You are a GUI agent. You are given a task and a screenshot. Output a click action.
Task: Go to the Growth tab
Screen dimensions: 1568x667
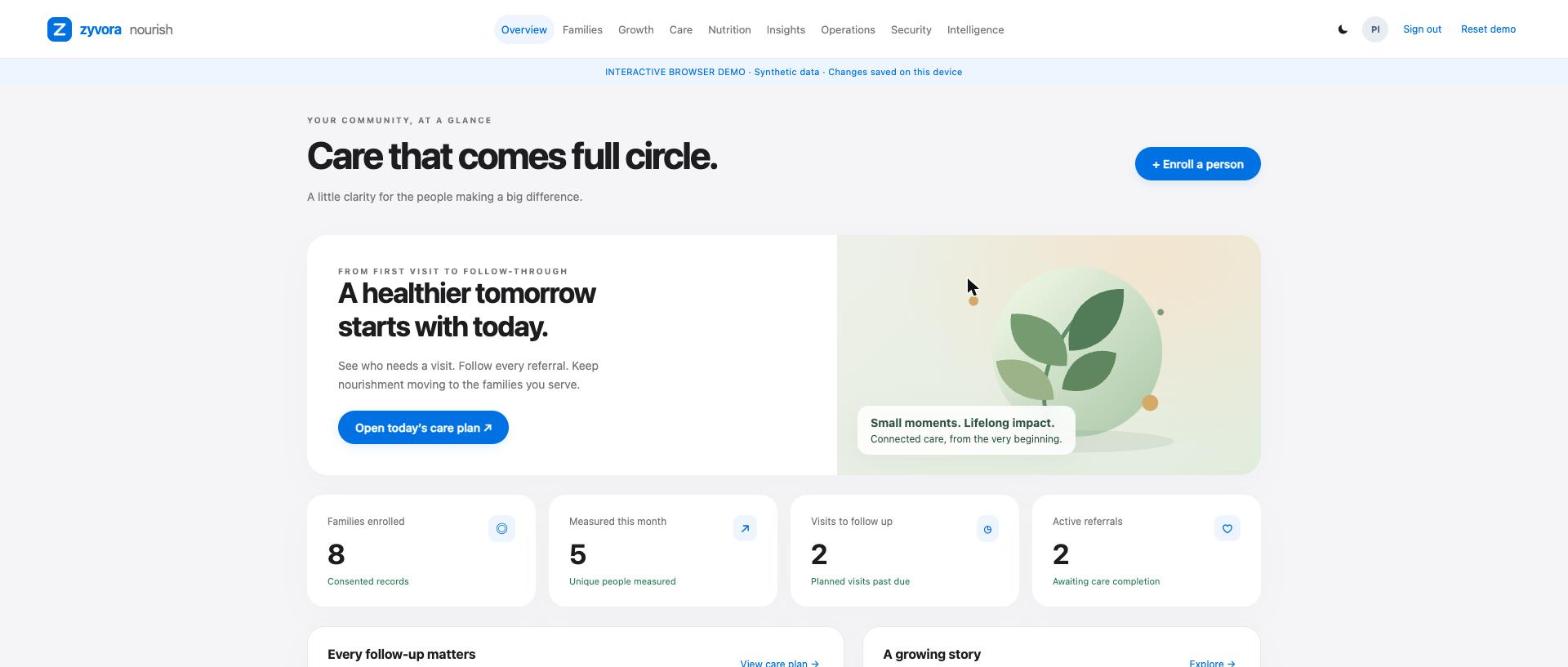pyautogui.click(x=636, y=29)
